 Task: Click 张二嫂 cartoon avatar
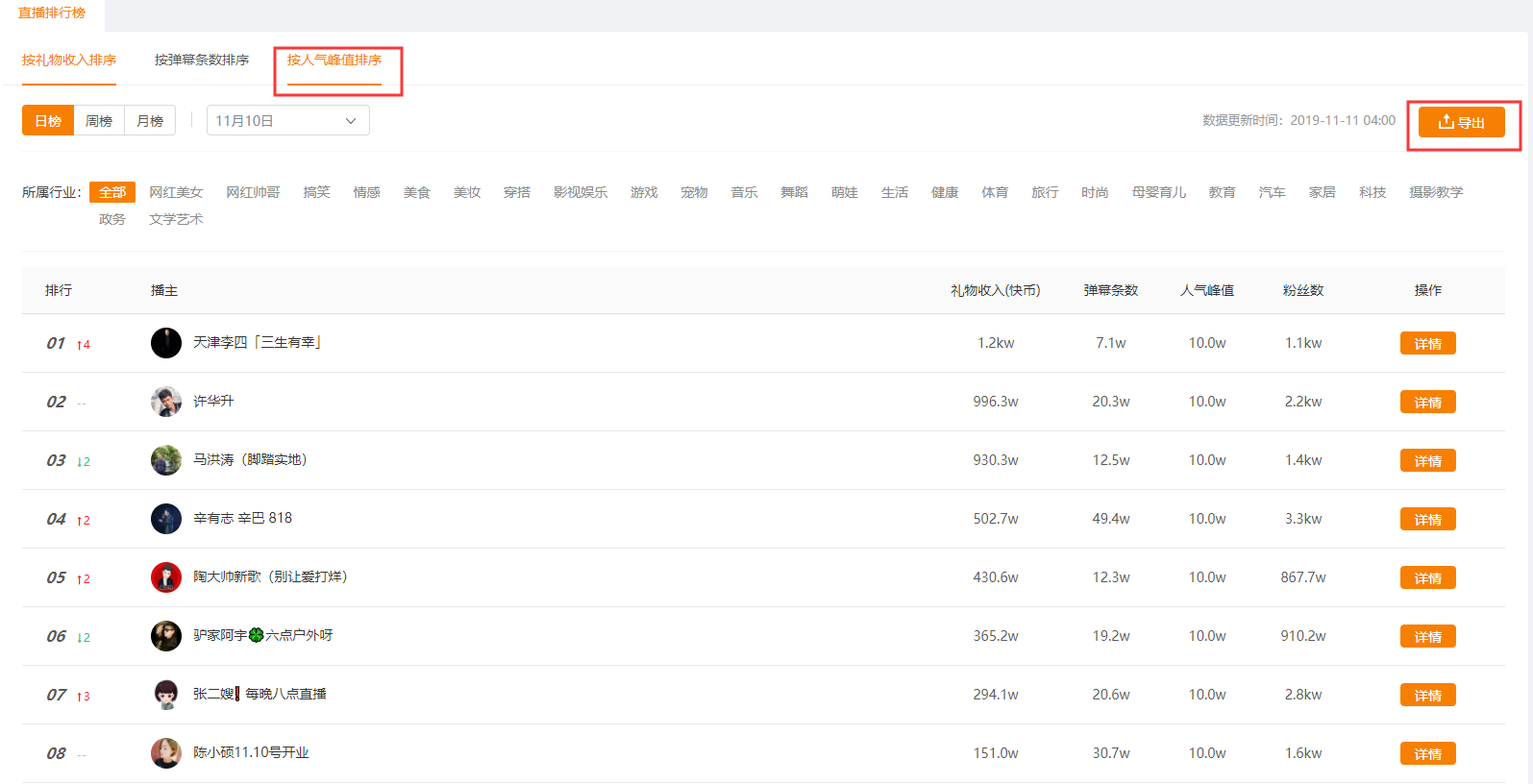coord(166,695)
